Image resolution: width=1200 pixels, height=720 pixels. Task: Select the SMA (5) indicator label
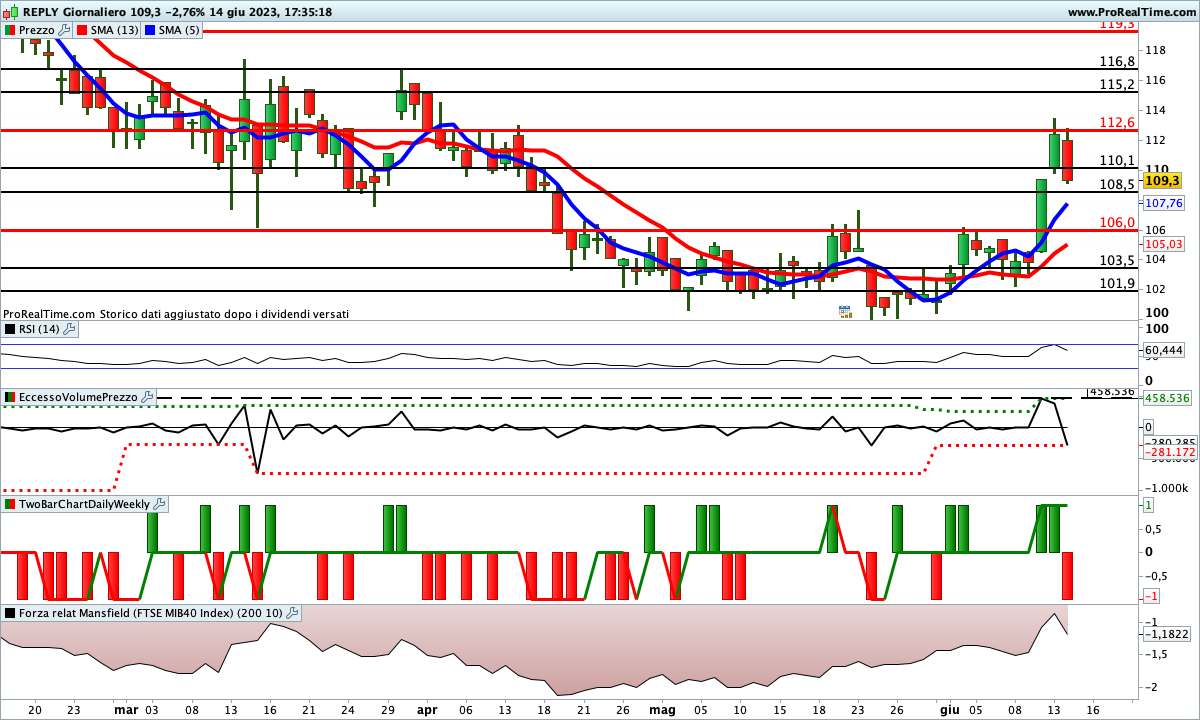tap(179, 30)
